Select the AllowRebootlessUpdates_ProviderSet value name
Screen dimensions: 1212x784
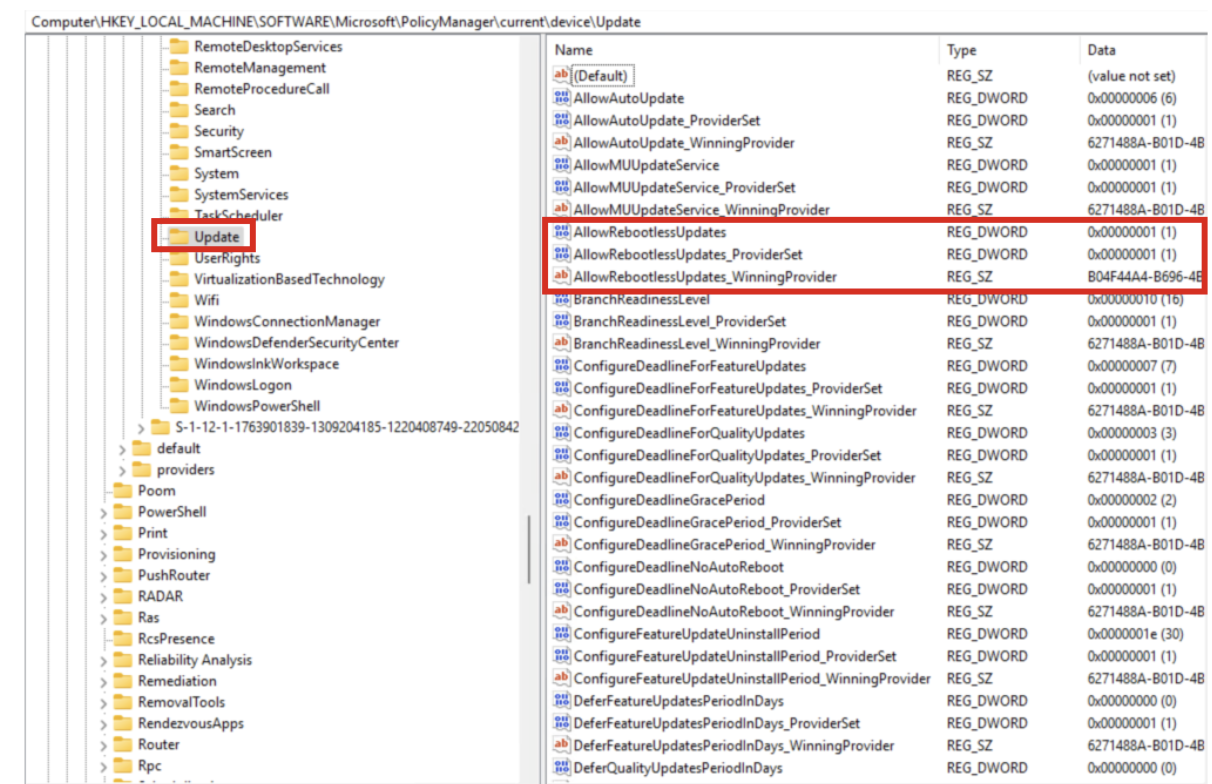click(688, 254)
